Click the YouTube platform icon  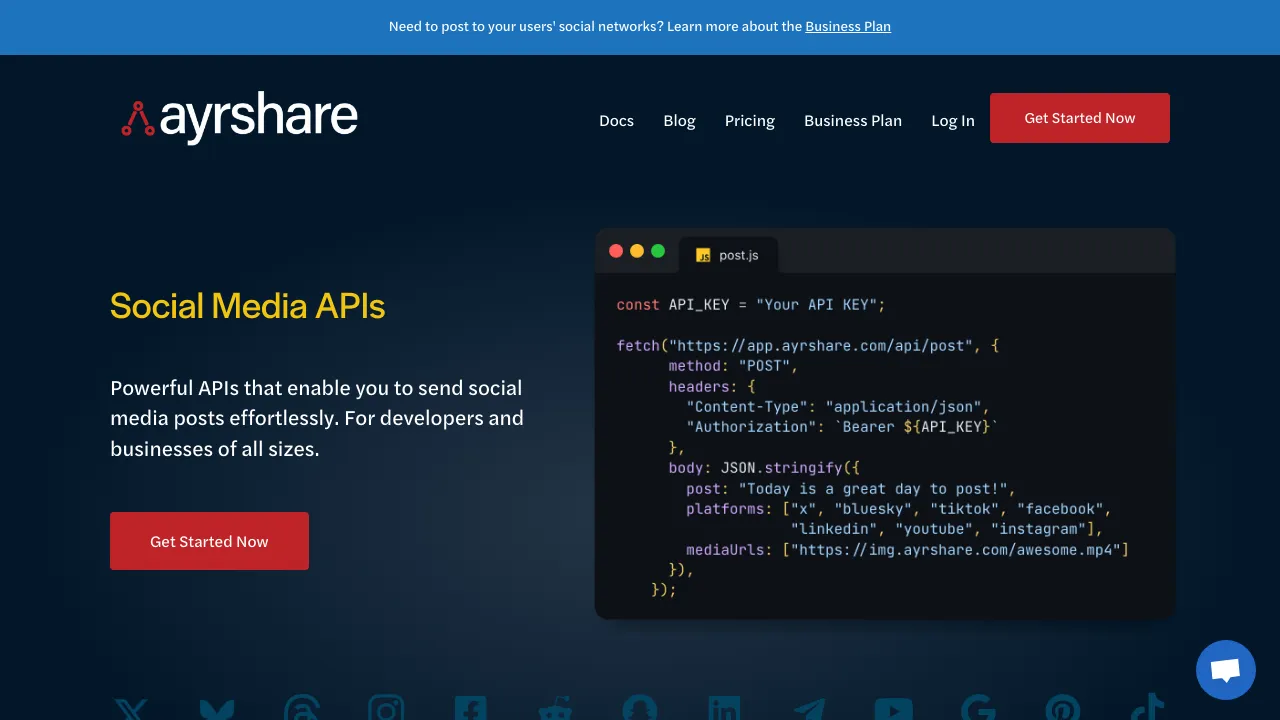coord(893,709)
